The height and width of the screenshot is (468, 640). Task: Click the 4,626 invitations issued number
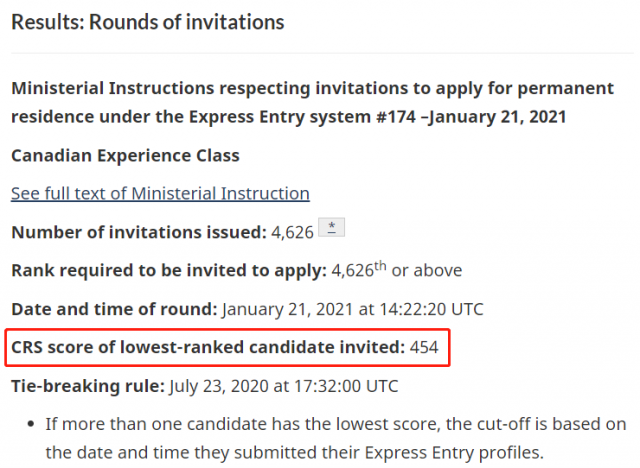pyautogui.click(x=292, y=233)
